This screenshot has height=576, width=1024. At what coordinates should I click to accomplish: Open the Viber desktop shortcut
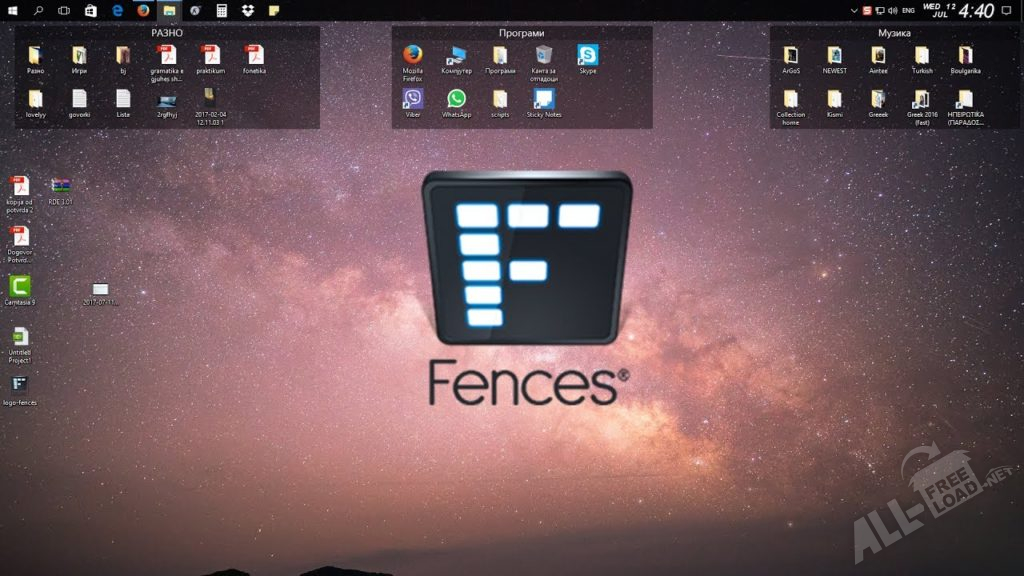click(412, 99)
